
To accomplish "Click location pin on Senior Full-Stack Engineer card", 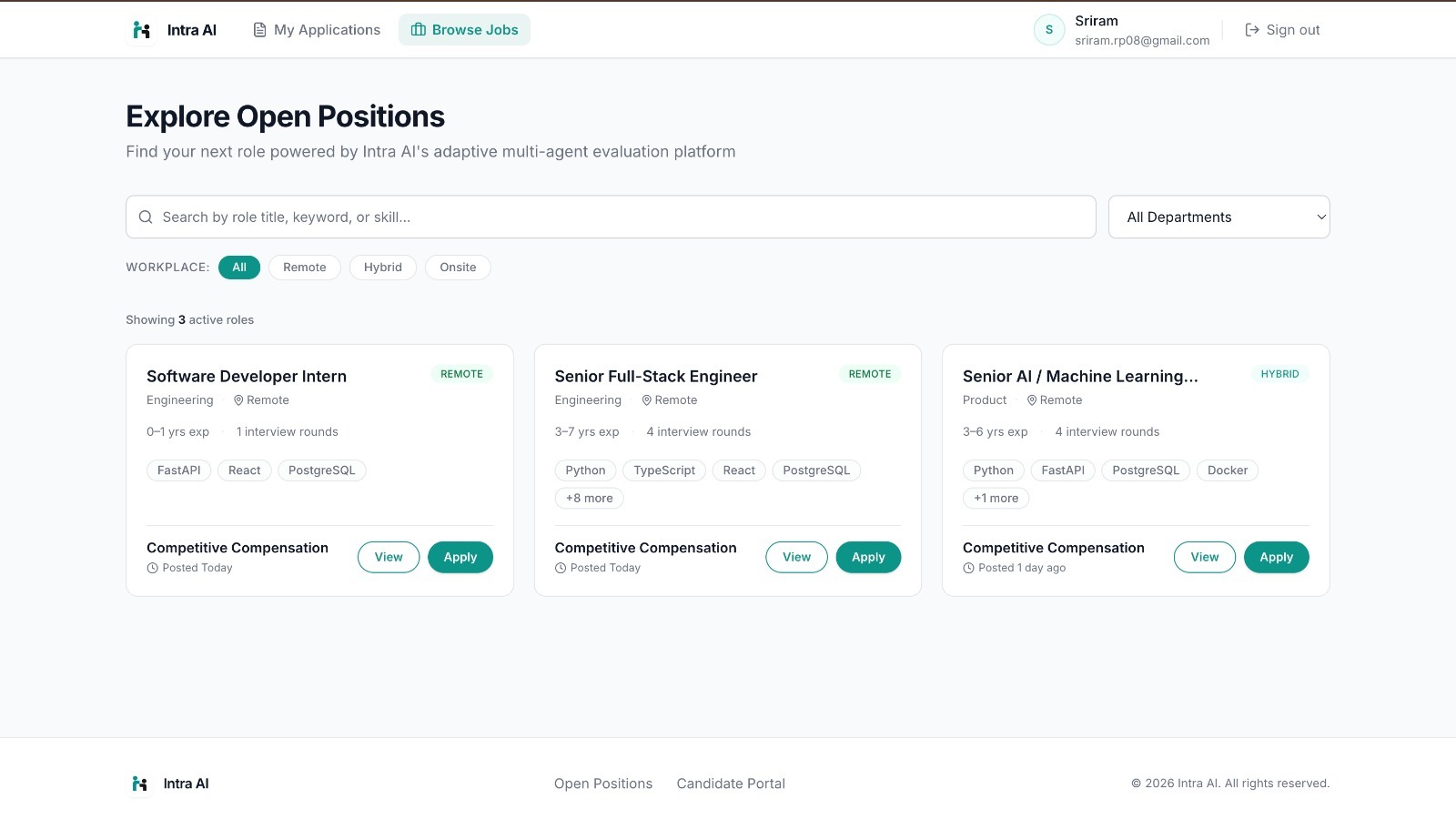I will (647, 400).
